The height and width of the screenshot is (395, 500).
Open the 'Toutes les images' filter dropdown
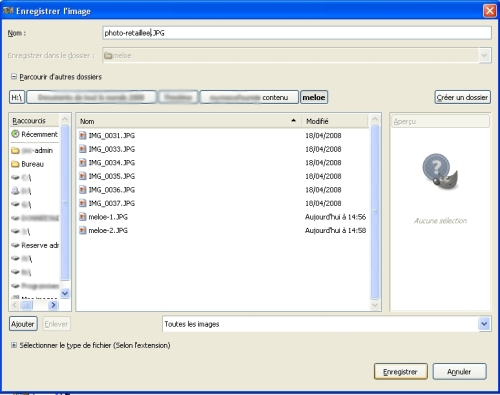pos(327,324)
